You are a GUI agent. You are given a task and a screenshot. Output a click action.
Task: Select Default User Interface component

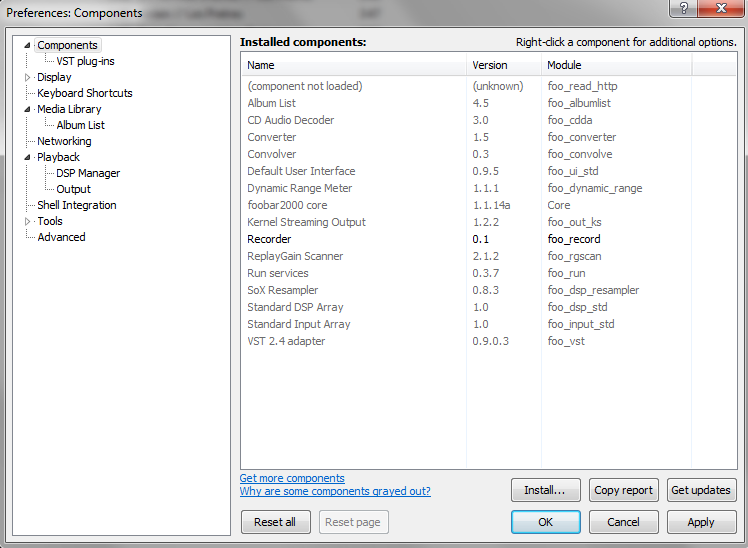click(x=488, y=171)
